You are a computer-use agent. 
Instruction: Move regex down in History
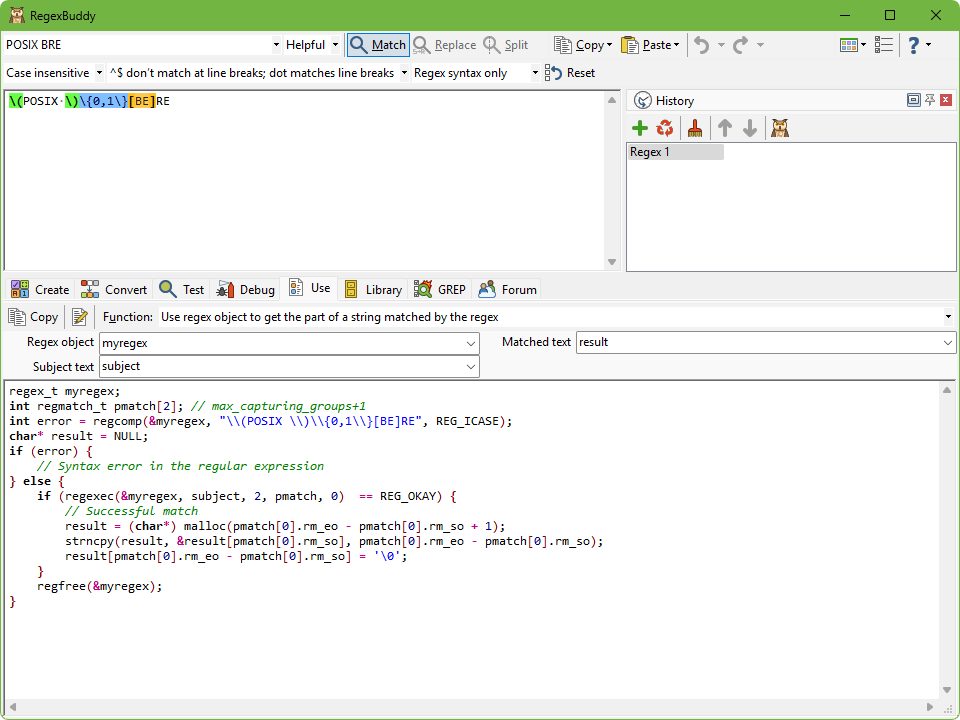pyautogui.click(x=750, y=128)
